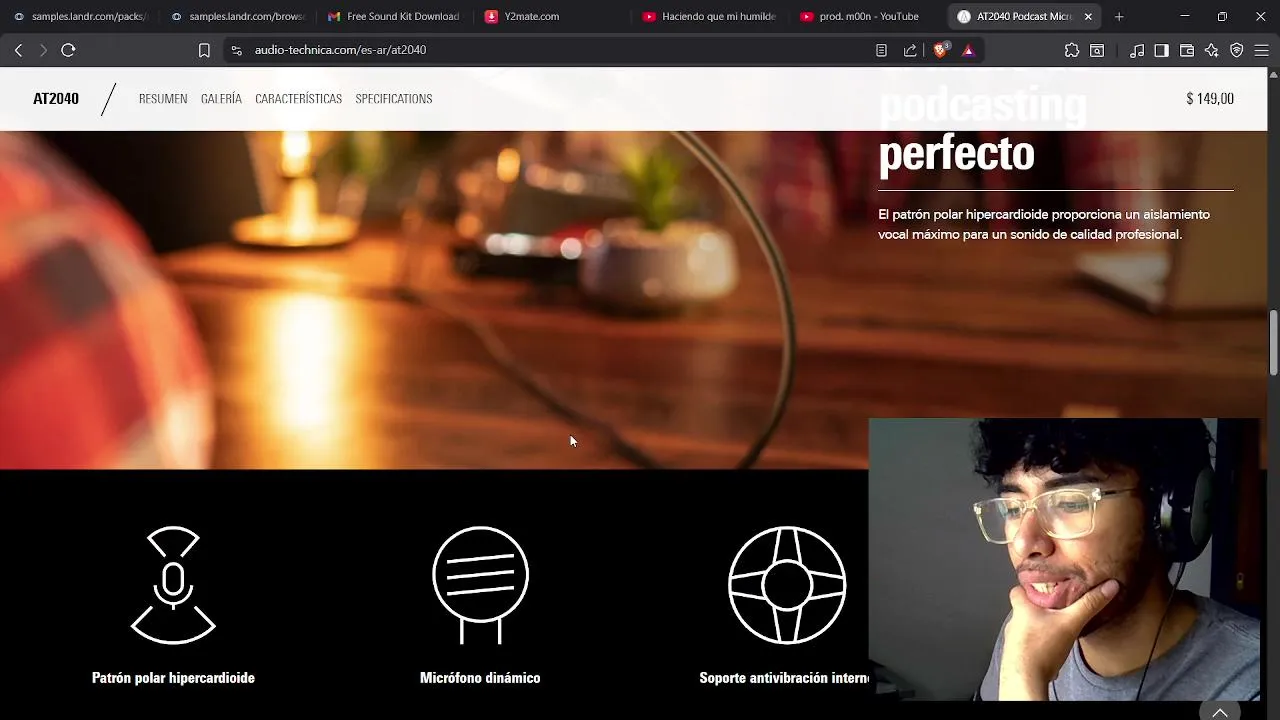The width and height of the screenshot is (1280, 720).
Task: Click the scroll-to-top arrow button
Action: point(1220,711)
